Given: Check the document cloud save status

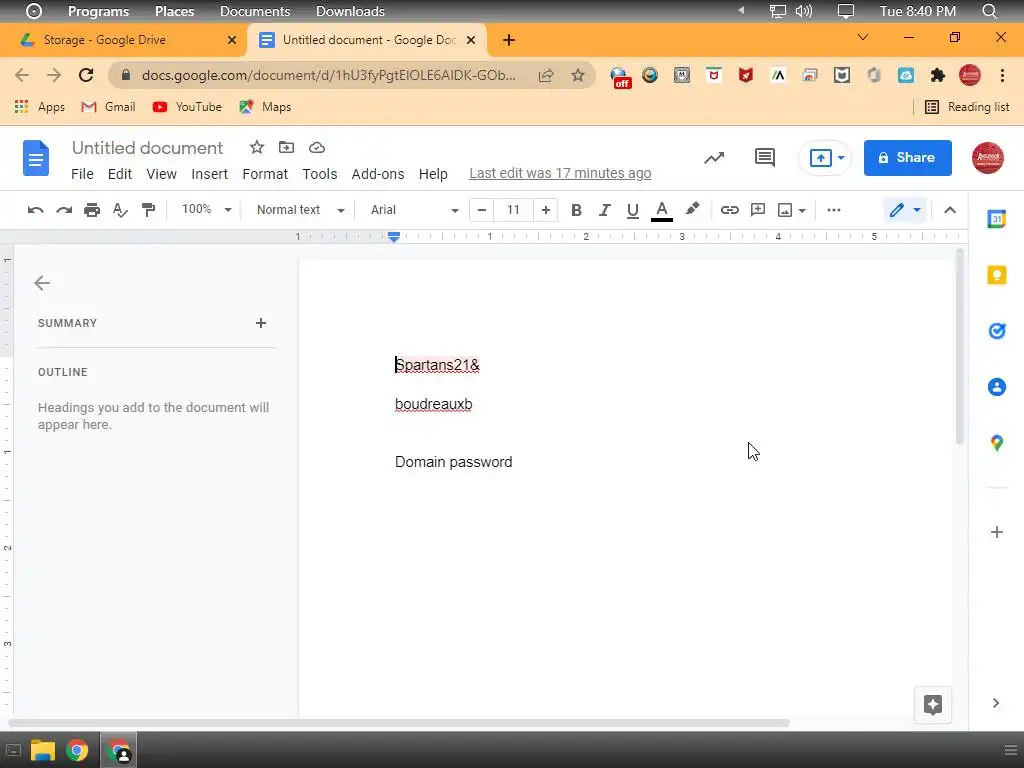Looking at the screenshot, I should (x=317, y=148).
